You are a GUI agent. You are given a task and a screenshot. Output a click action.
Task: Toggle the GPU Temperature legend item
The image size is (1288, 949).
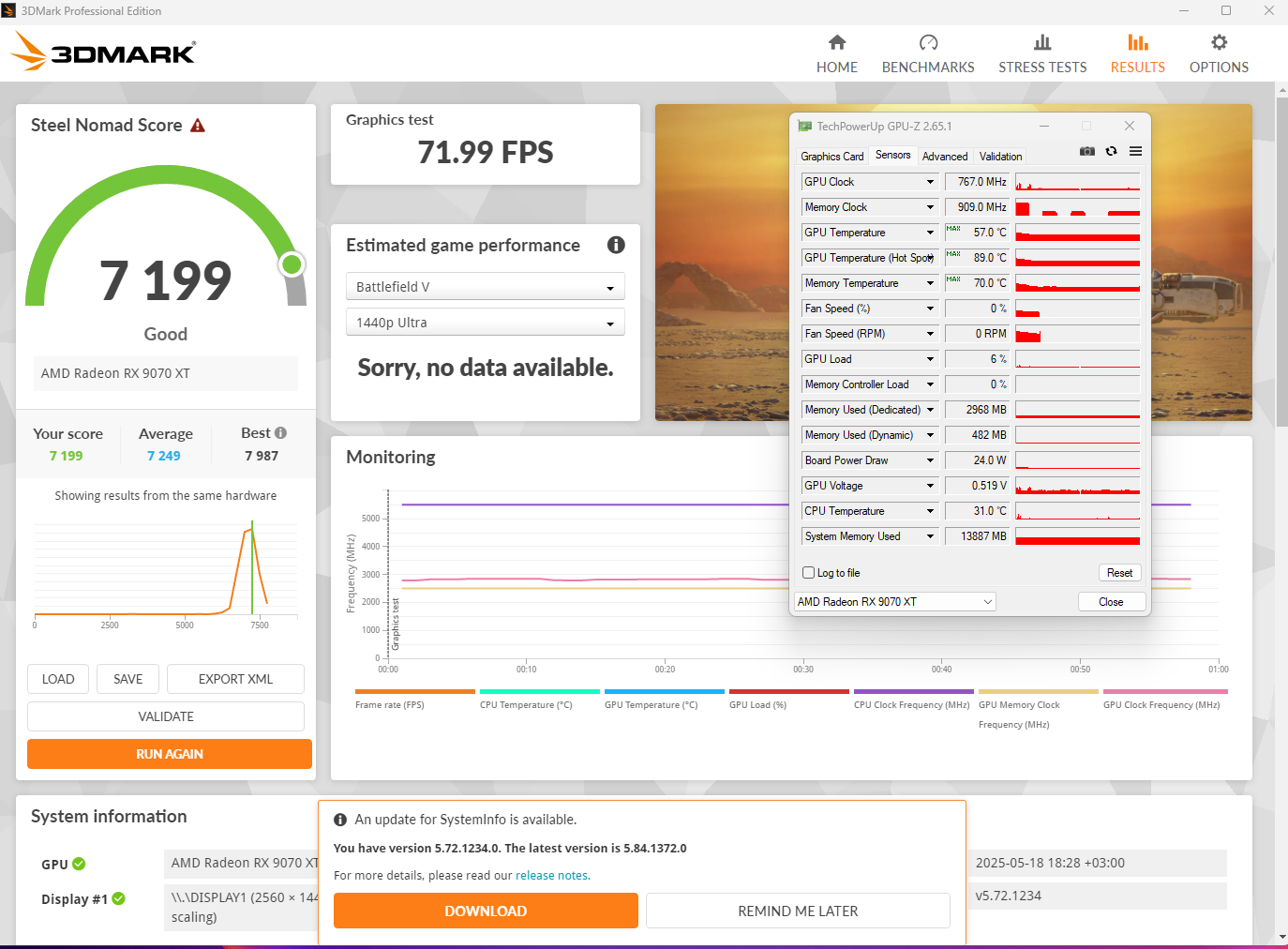point(664,699)
